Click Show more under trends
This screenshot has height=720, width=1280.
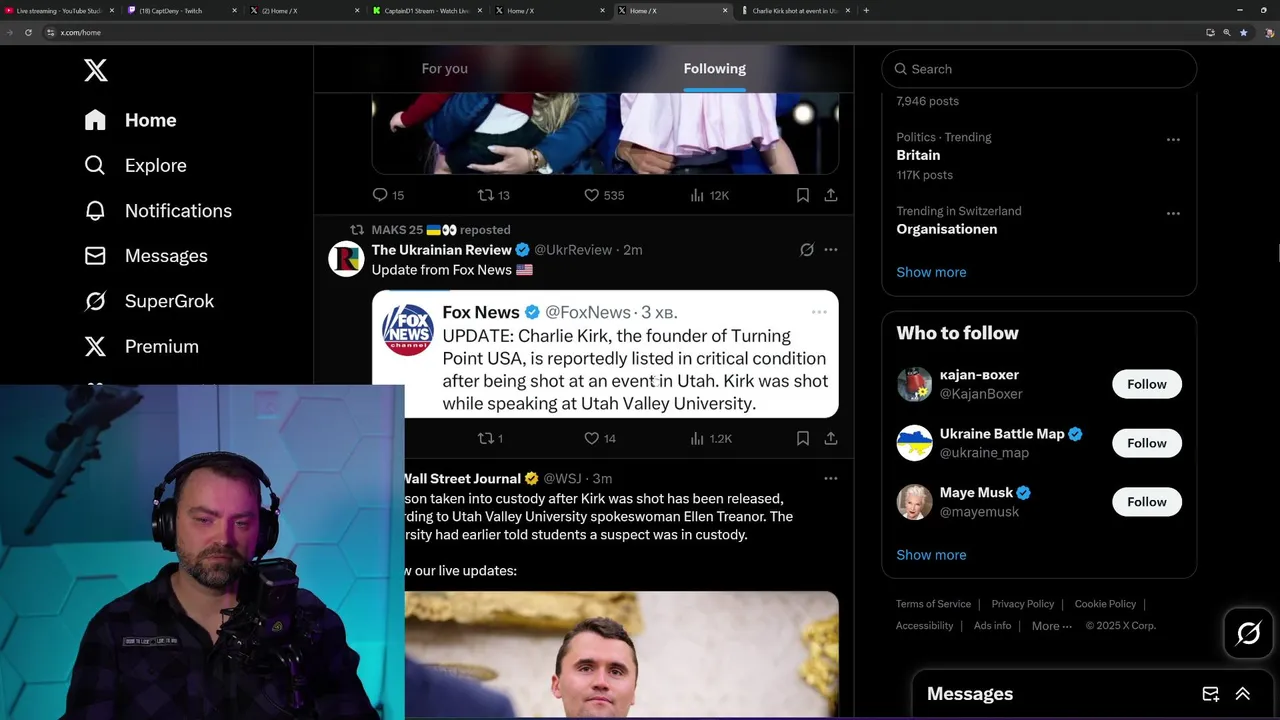pos(931,272)
